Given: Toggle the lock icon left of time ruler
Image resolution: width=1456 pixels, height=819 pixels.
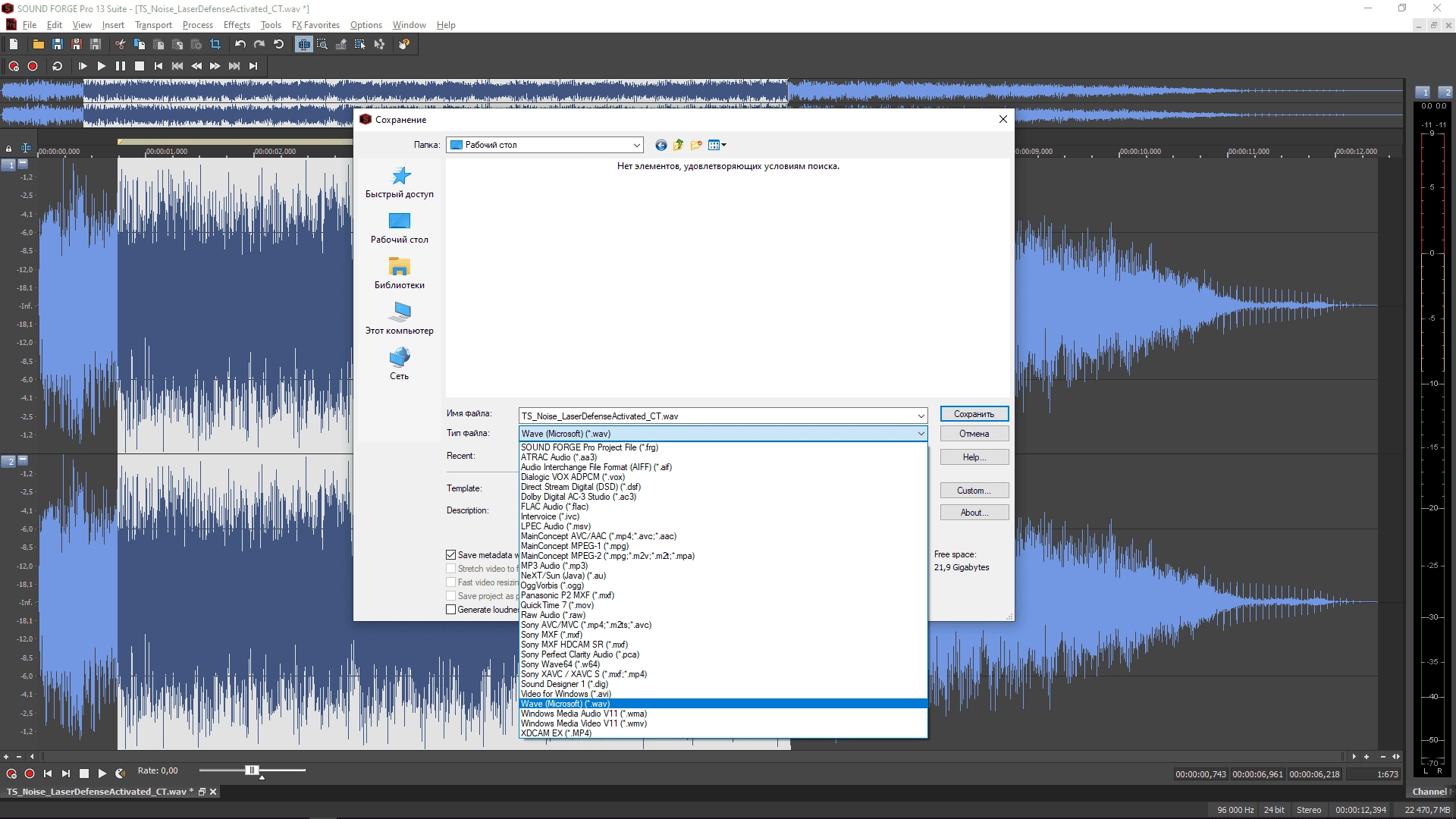Looking at the screenshot, I should [8, 149].
